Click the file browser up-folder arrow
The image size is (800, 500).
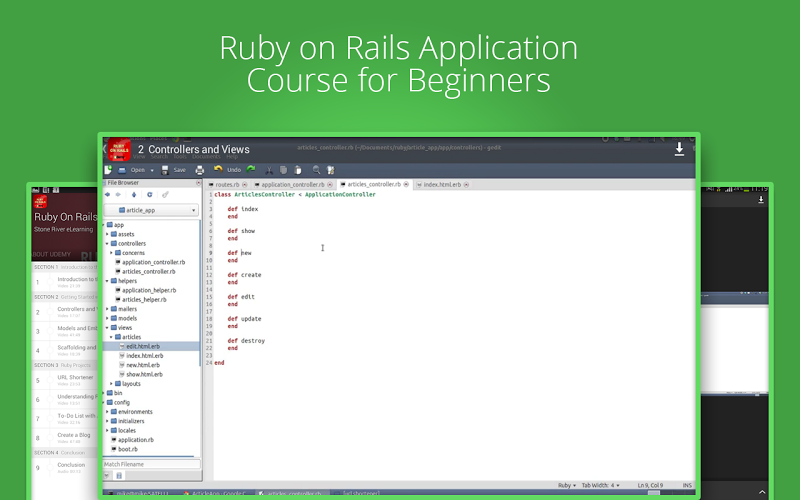(x=134, y=194)
